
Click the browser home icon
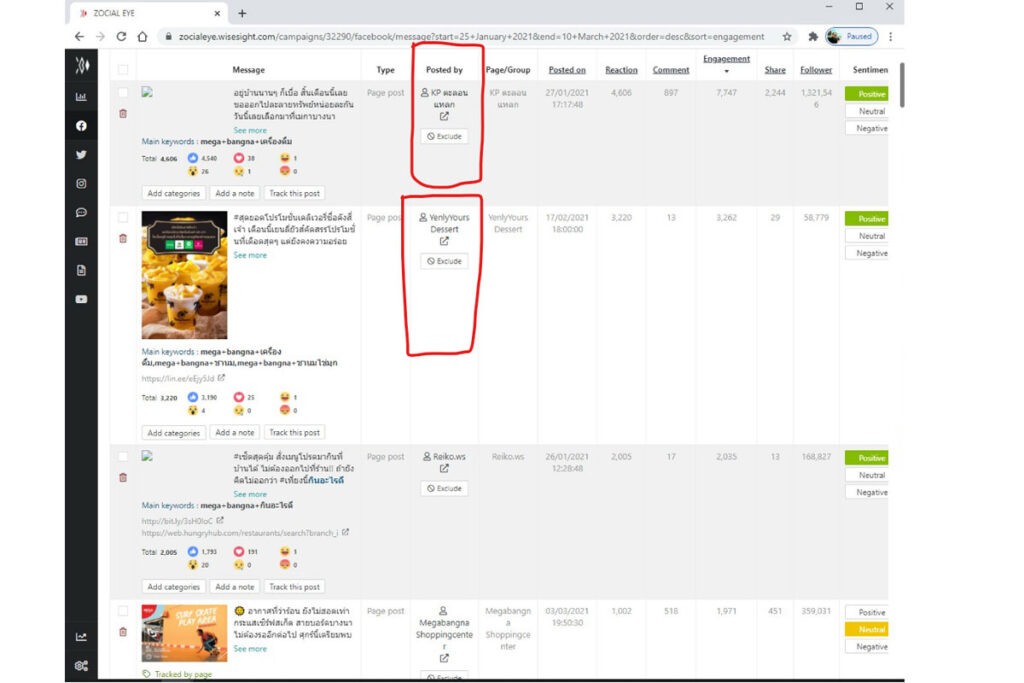[142, 37]
